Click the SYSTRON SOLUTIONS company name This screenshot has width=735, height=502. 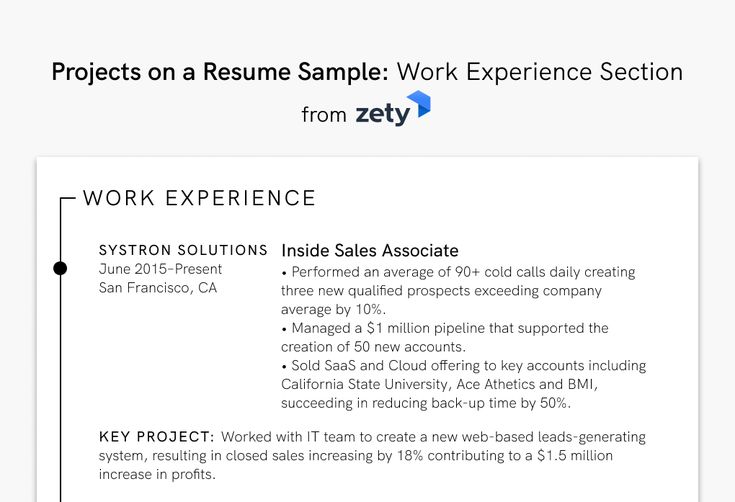[183, 250]
